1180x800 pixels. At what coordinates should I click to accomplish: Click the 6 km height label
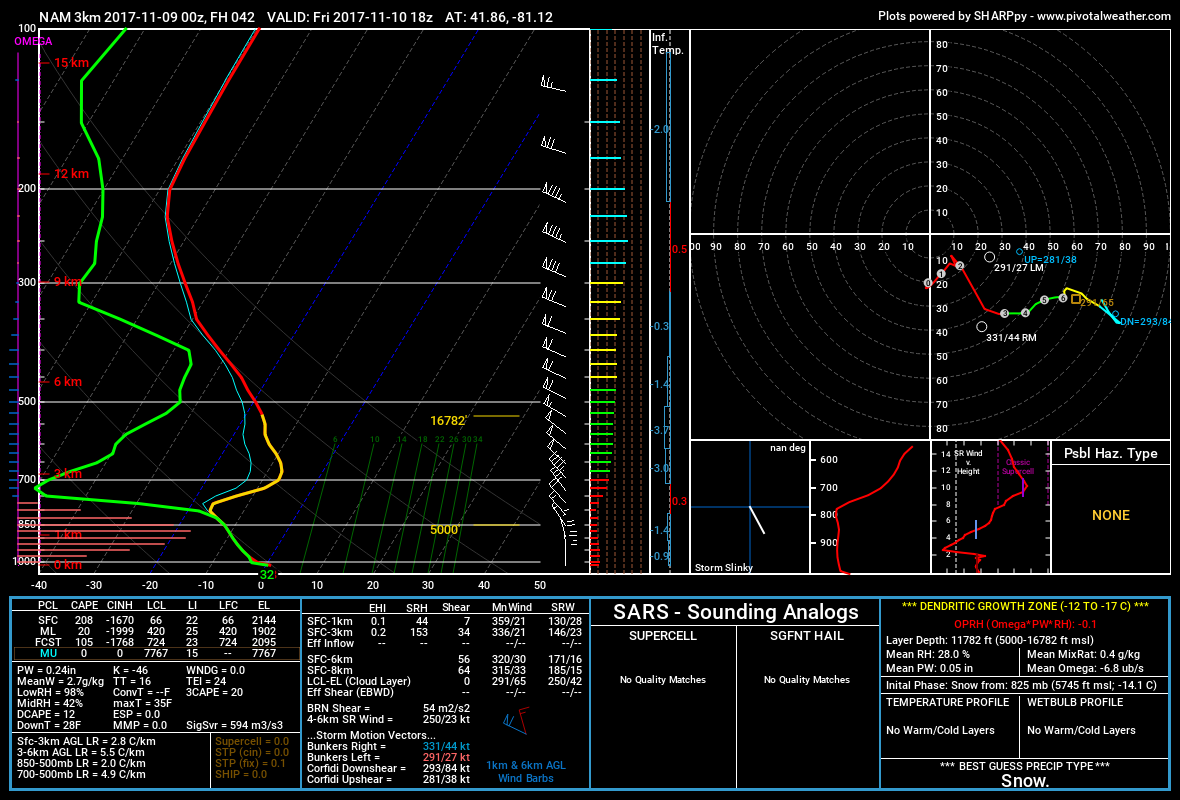tap(68, 382)
